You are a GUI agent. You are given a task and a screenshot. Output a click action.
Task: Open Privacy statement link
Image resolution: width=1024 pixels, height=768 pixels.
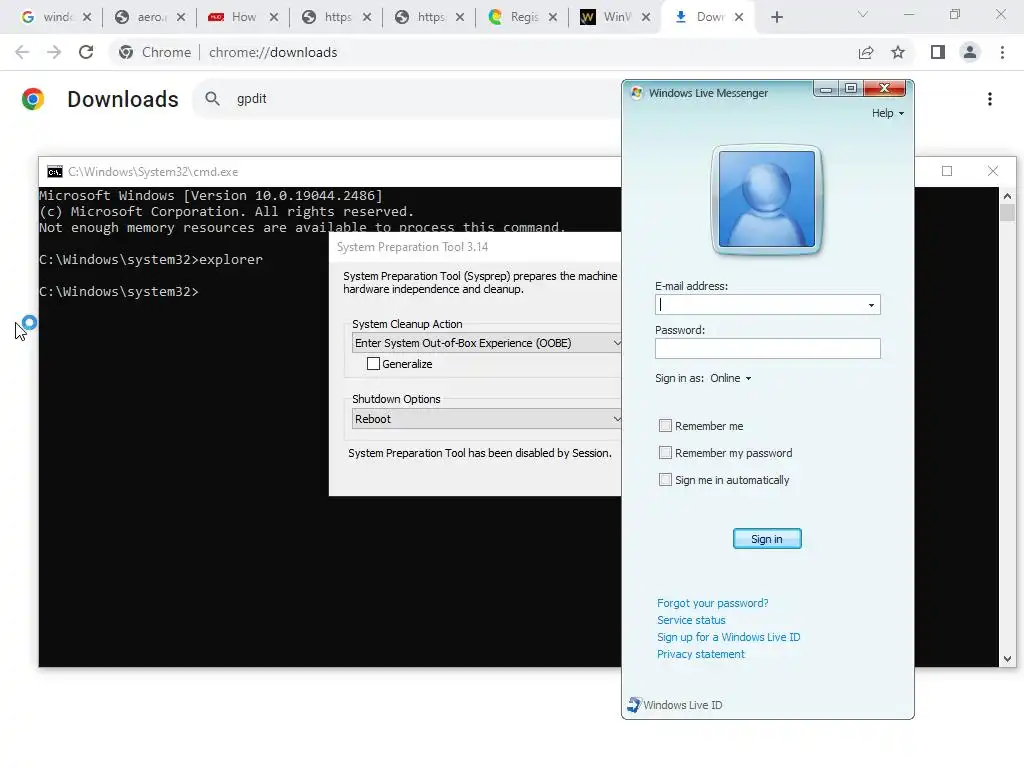[x=701, y=654]
